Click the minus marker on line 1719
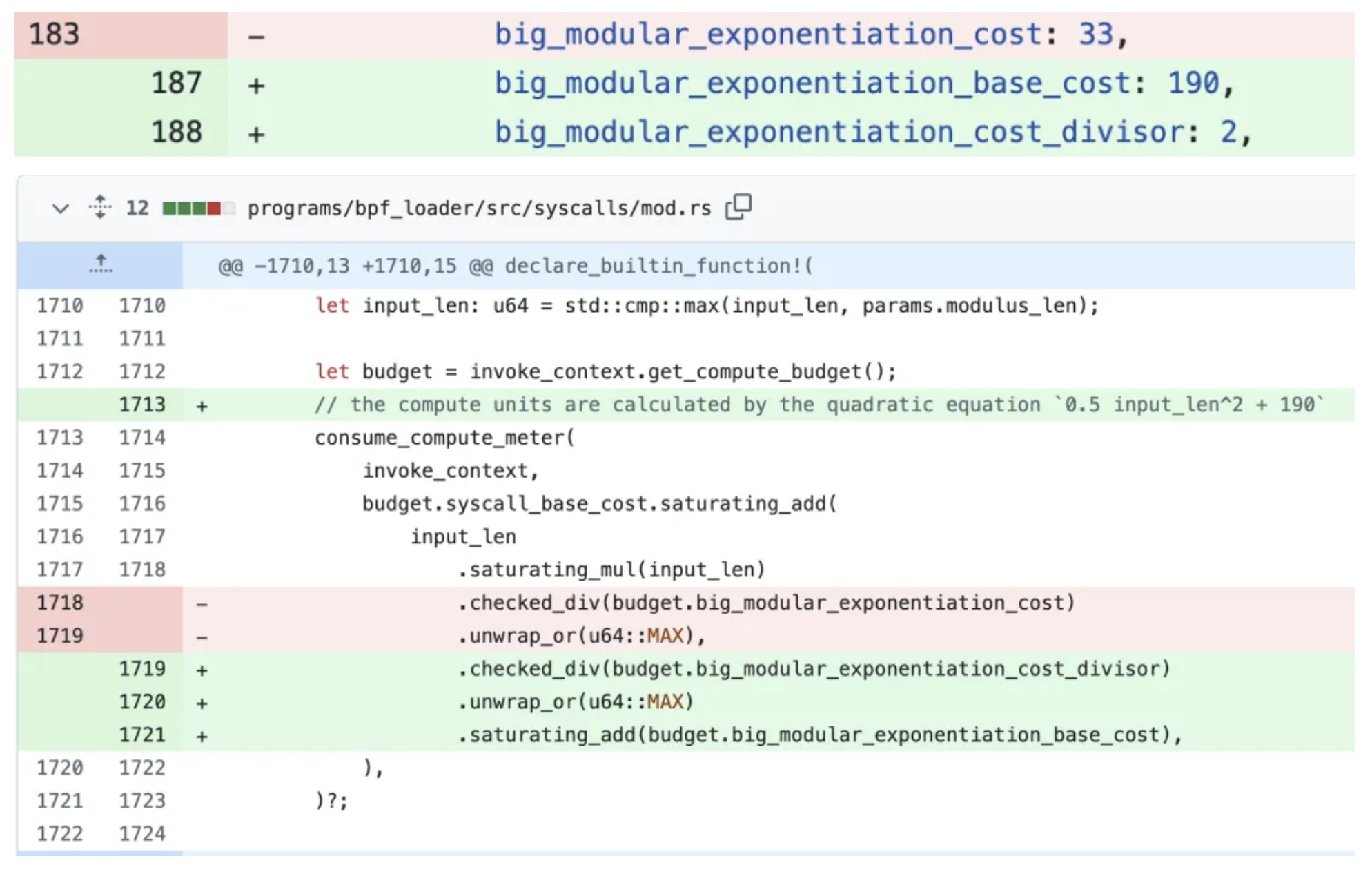1372x874 pixels. pos(202,637)
